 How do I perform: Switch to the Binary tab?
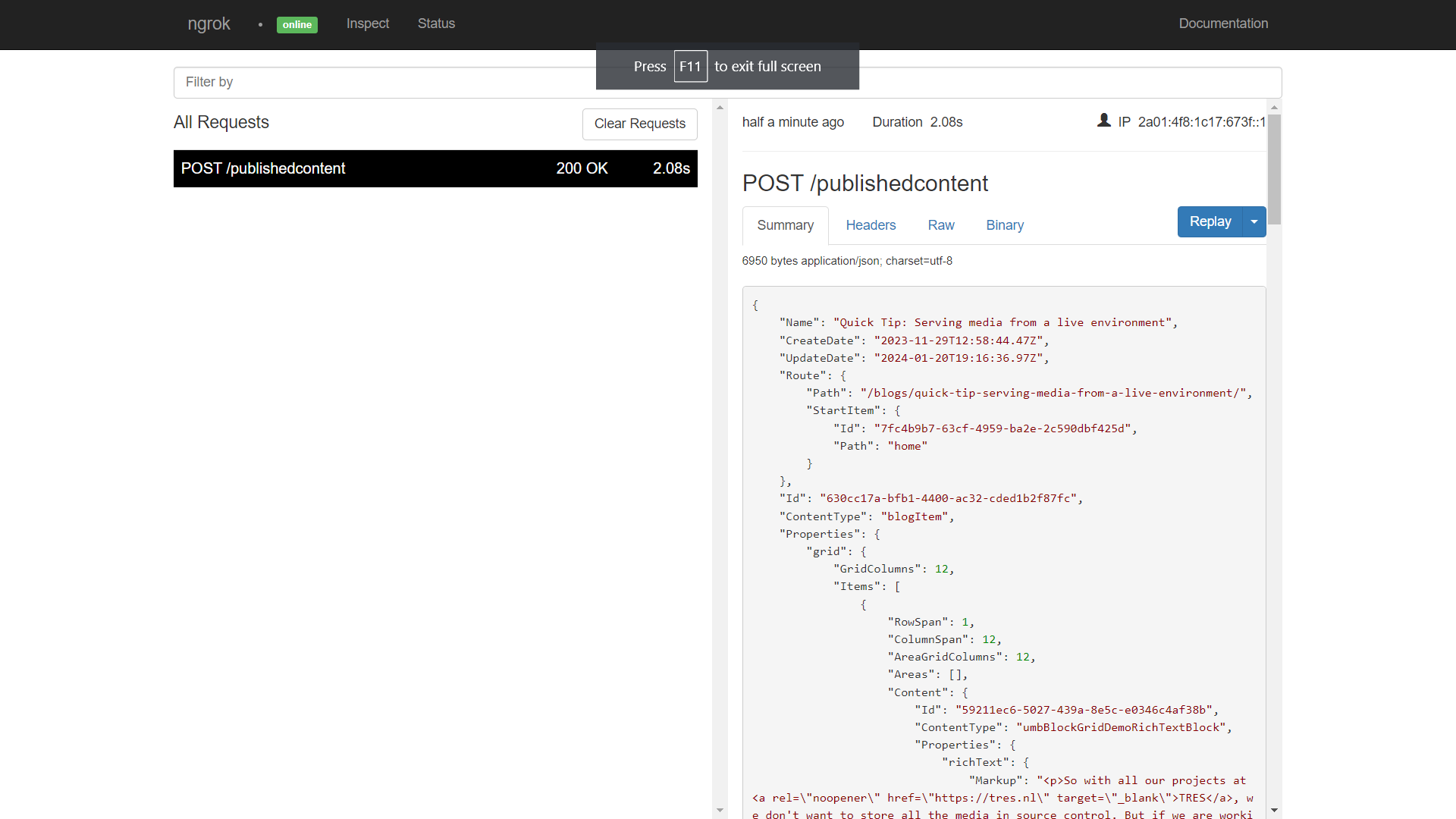[x=1005, y=225]
